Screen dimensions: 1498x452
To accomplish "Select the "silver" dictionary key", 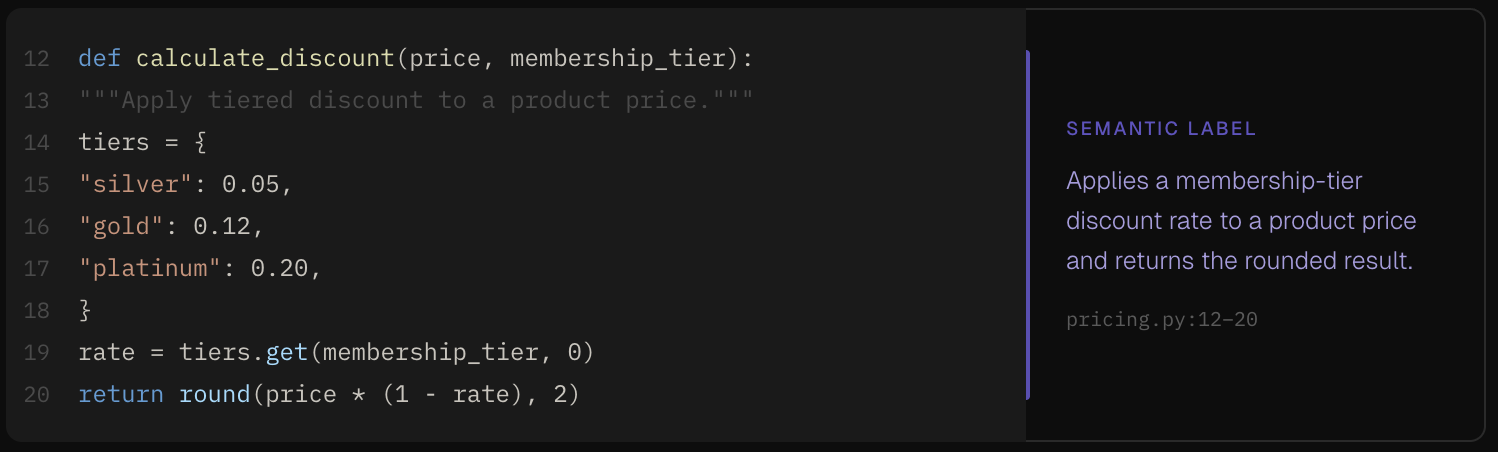I will point(135,185).
